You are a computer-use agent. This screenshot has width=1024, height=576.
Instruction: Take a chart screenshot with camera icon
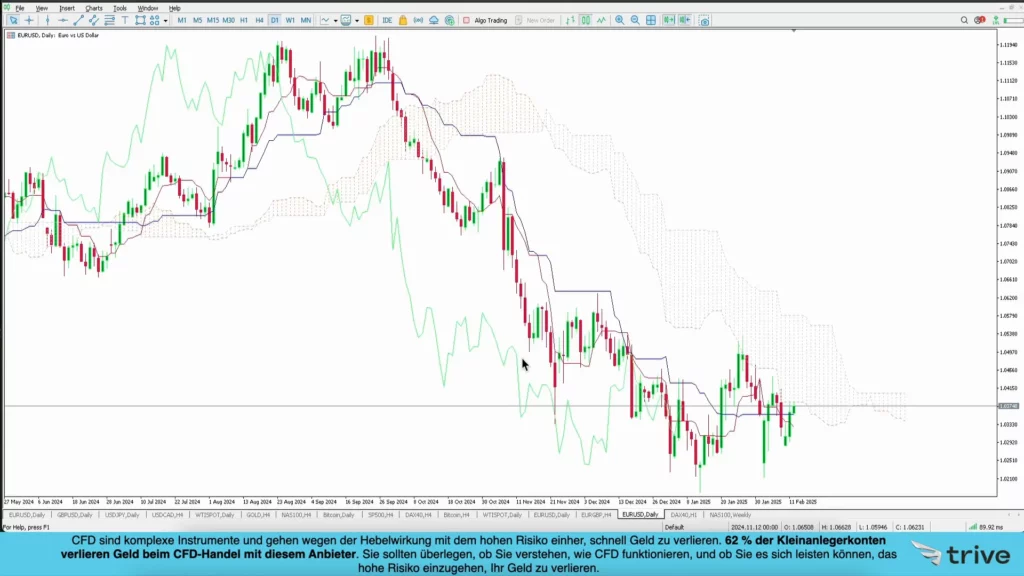(x=704, y=20)
